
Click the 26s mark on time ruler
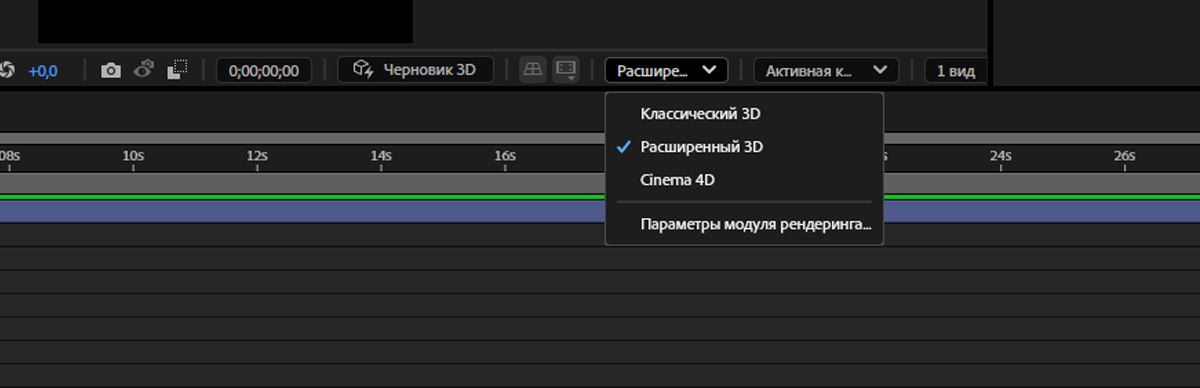coord(1124,156)
